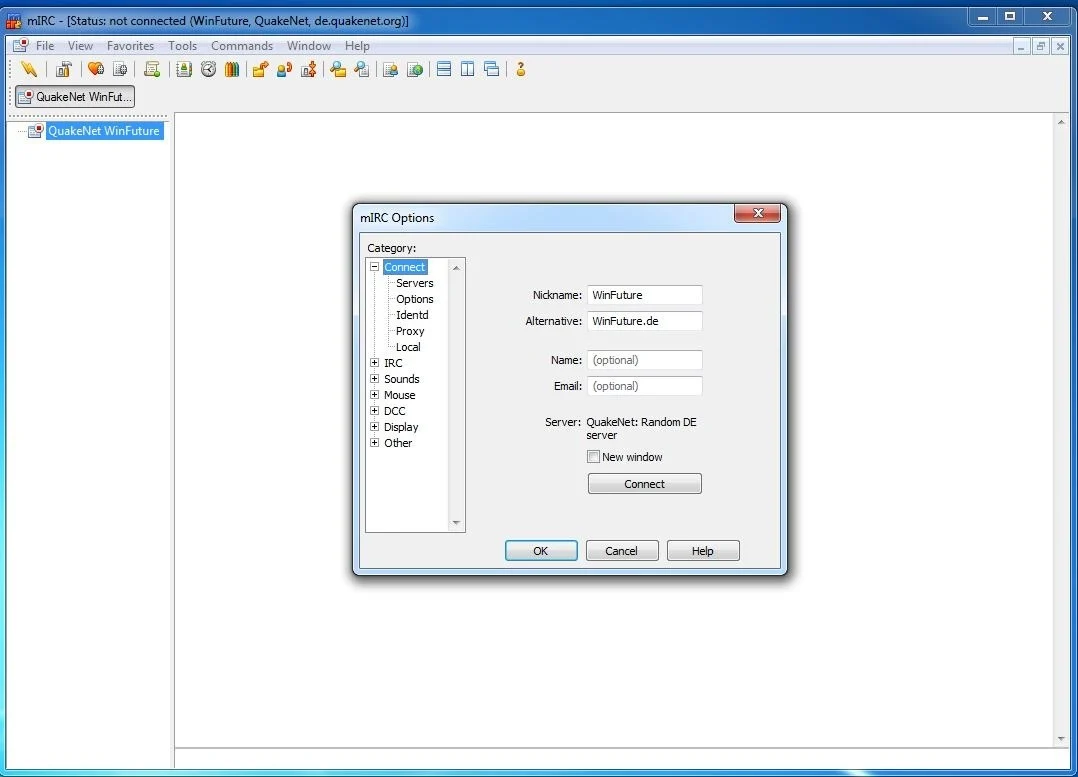Enable the New window checkbox
This screenshot has width=1078, height=777.
pyautogui.click(x=593, y=457)
